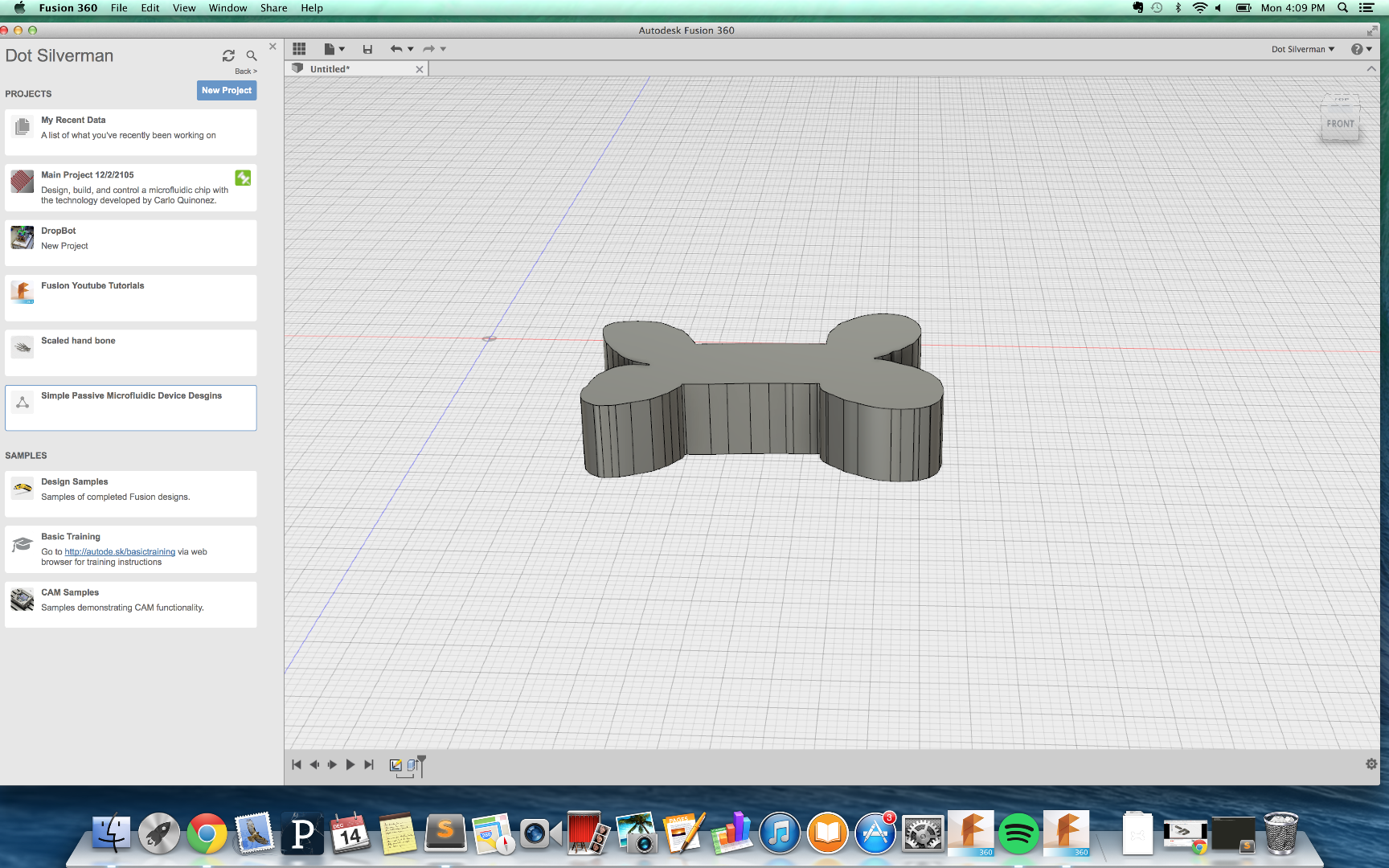
Task: Jump to timeline beginning
Action: [297, 765]
